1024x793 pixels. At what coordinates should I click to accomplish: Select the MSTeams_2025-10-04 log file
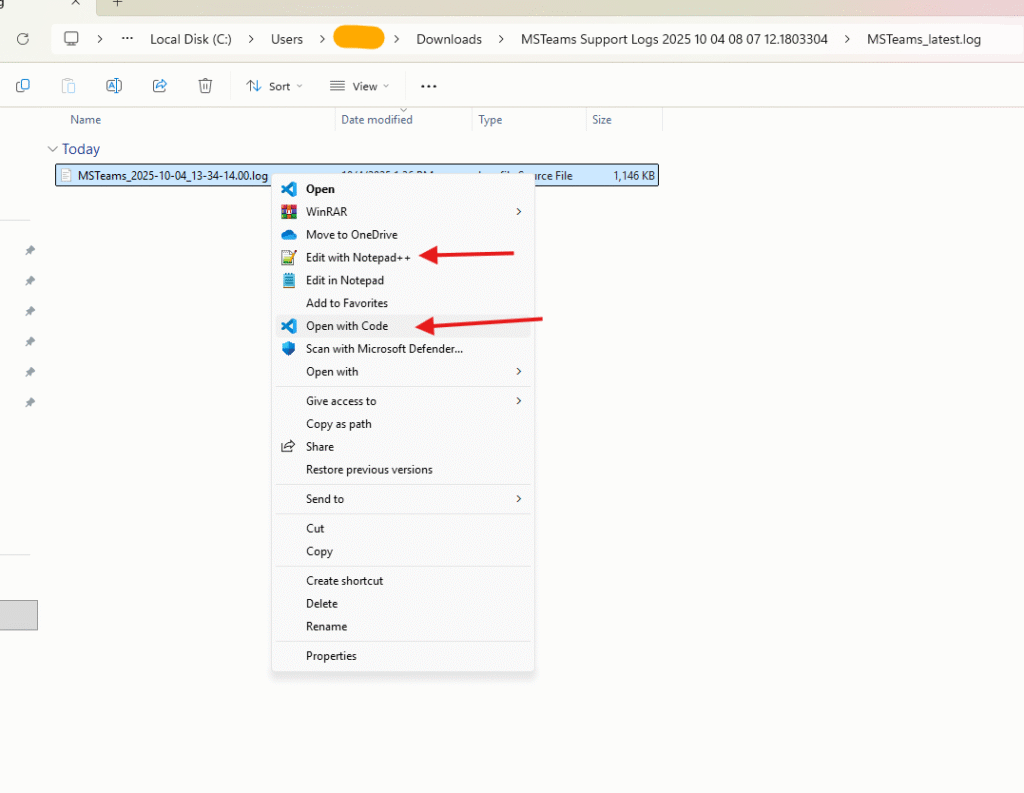(x=172, y=176)
